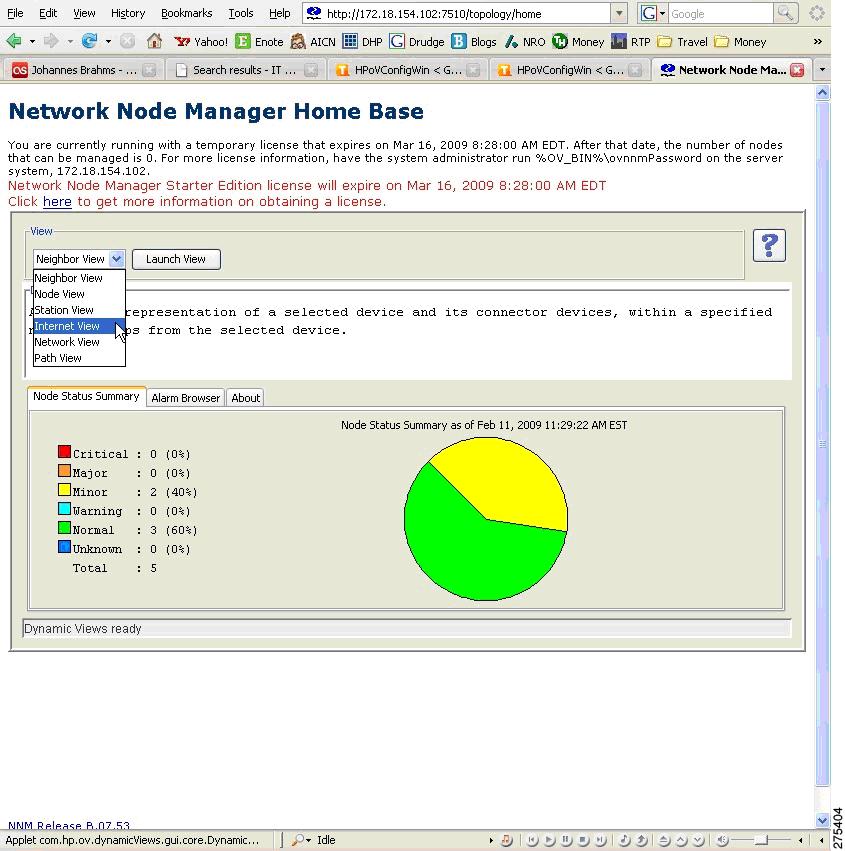
Task: Open the NRO bookmark
Action: pos(525,42)
